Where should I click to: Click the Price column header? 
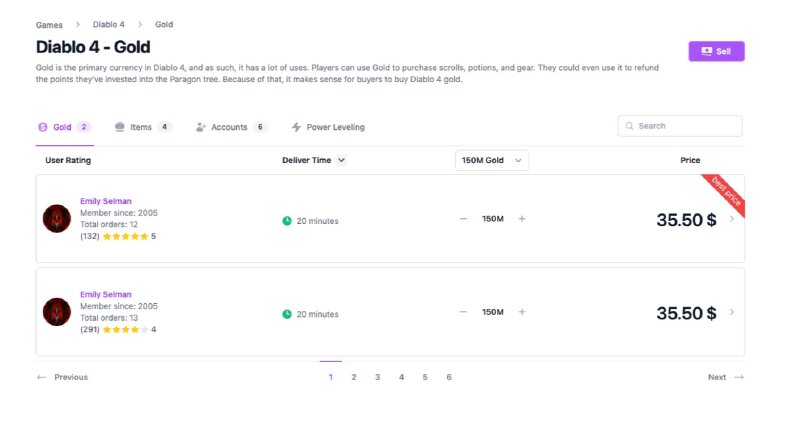pos(690,160)
